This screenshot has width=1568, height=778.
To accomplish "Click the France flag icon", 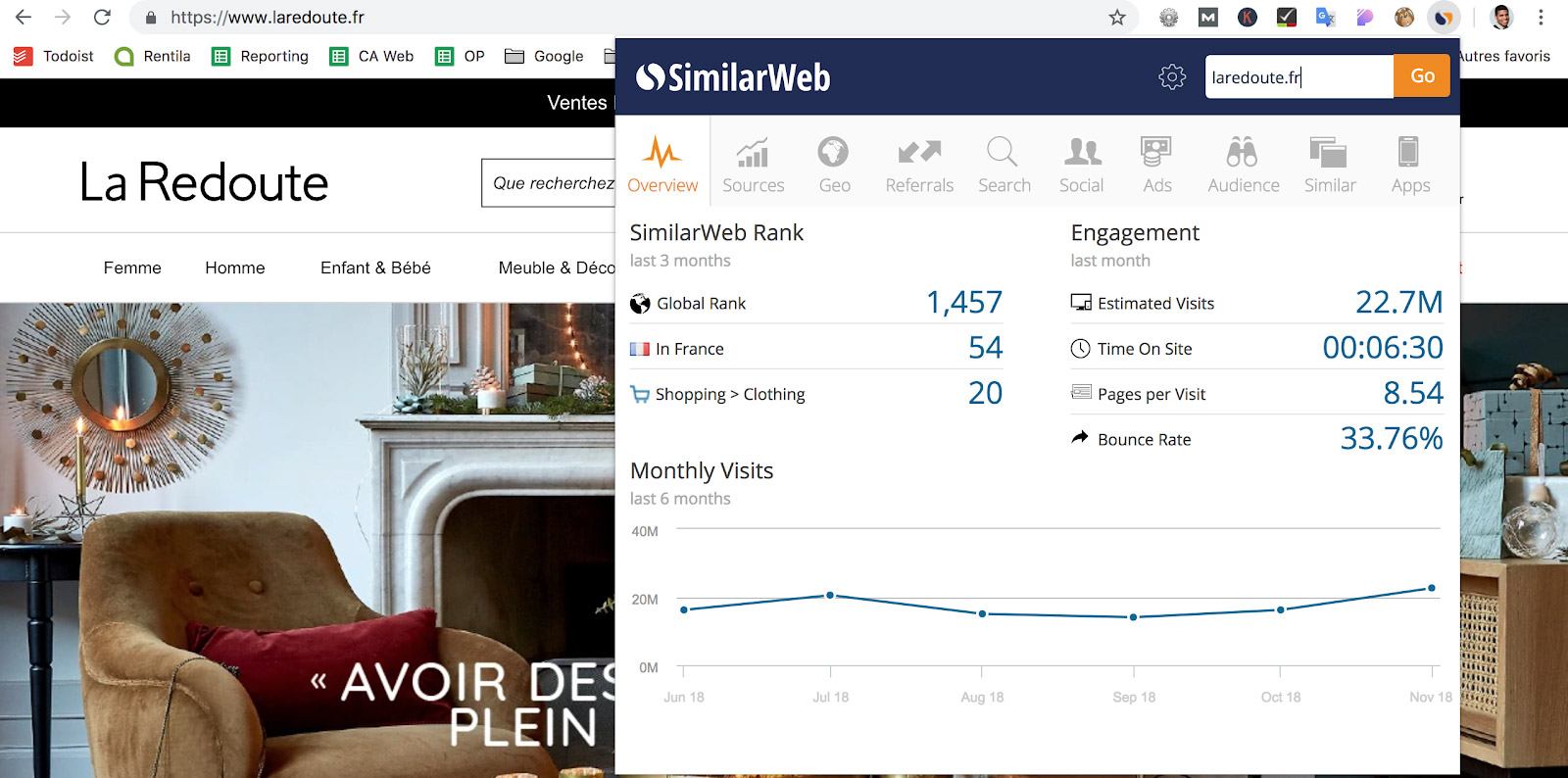I will click(x=640, y=349).
